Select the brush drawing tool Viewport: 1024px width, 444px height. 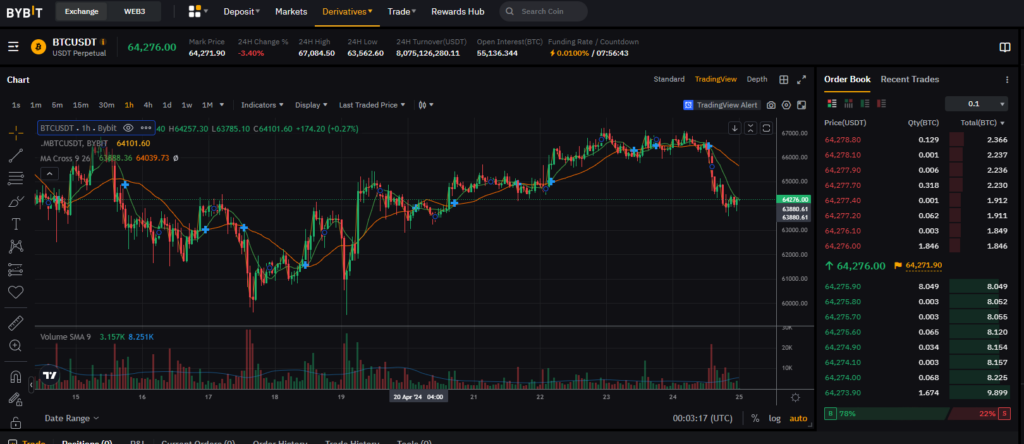click(16, 201)
